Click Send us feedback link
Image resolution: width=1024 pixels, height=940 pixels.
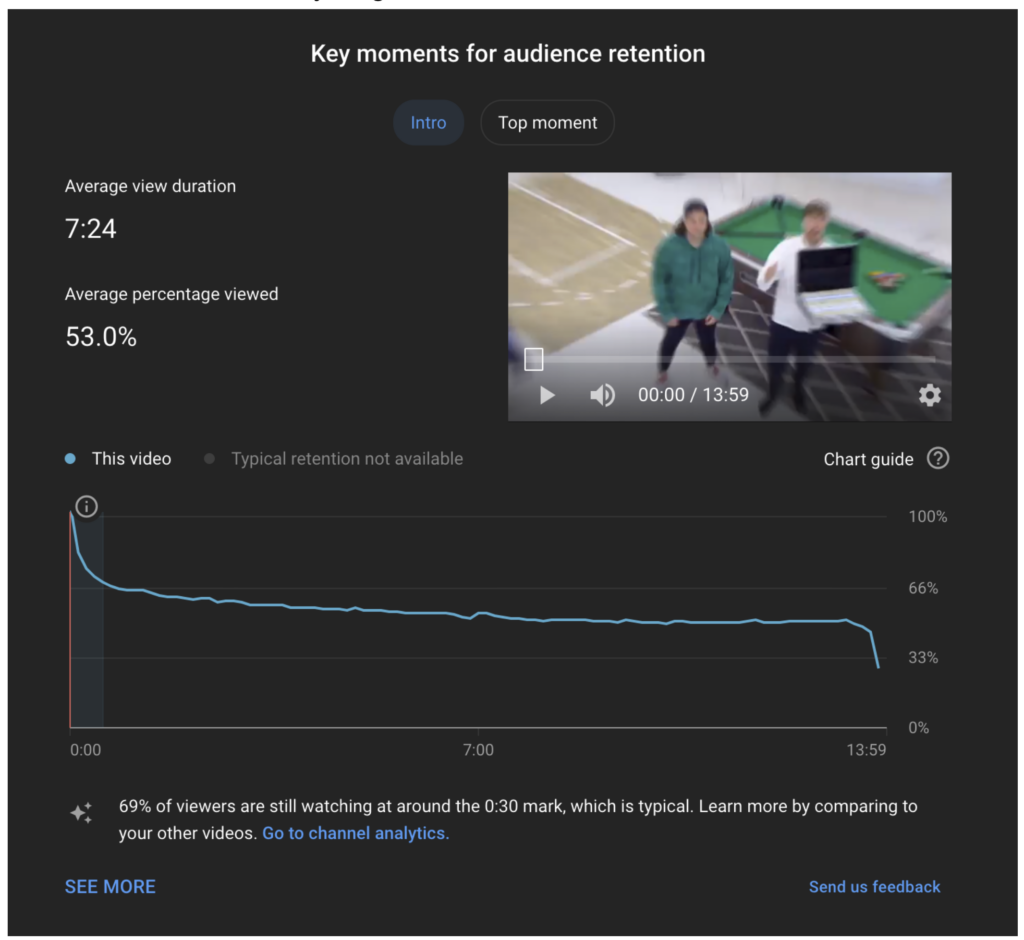pos(874,886)
